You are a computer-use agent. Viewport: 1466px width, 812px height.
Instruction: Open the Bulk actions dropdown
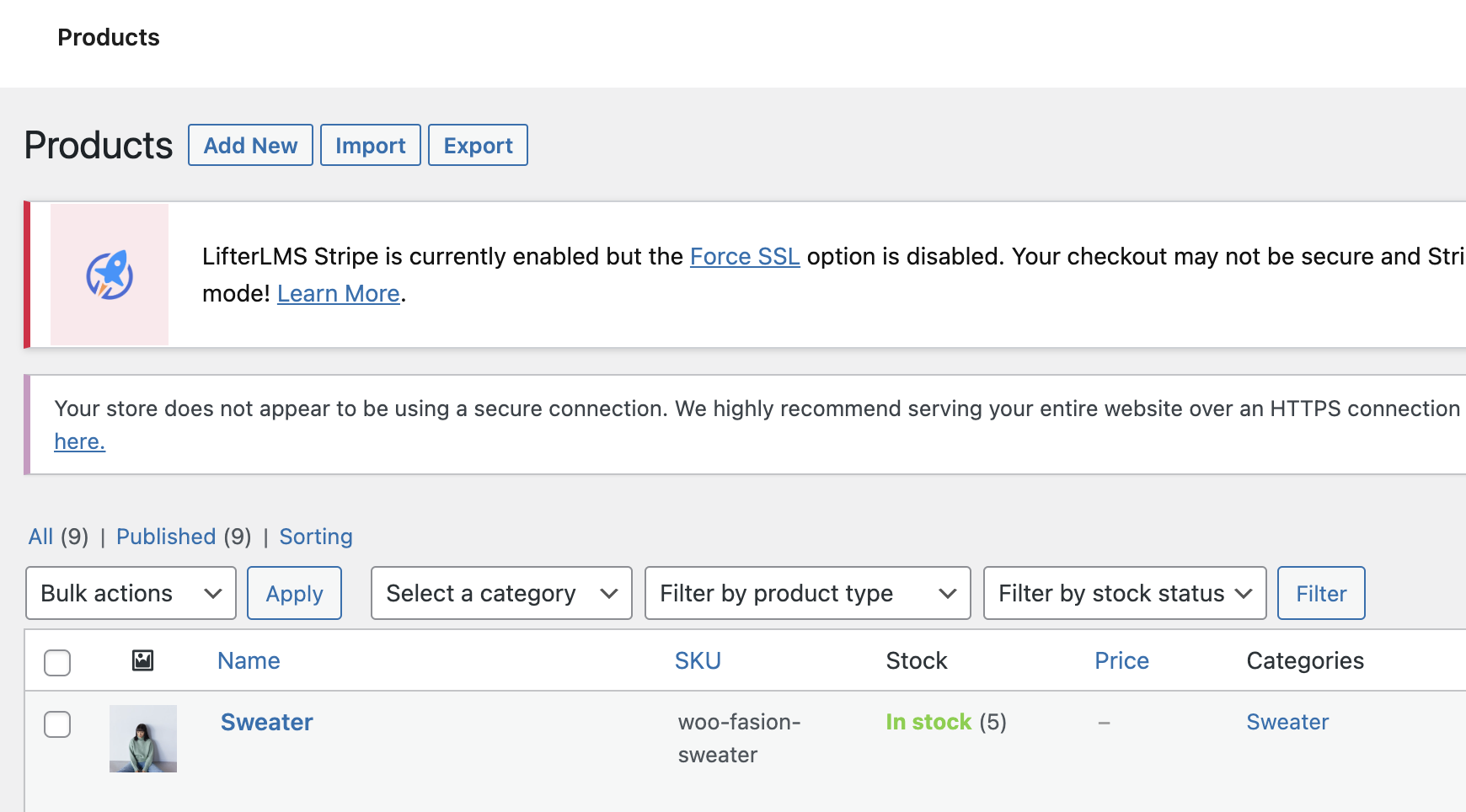tap(130, 593)
